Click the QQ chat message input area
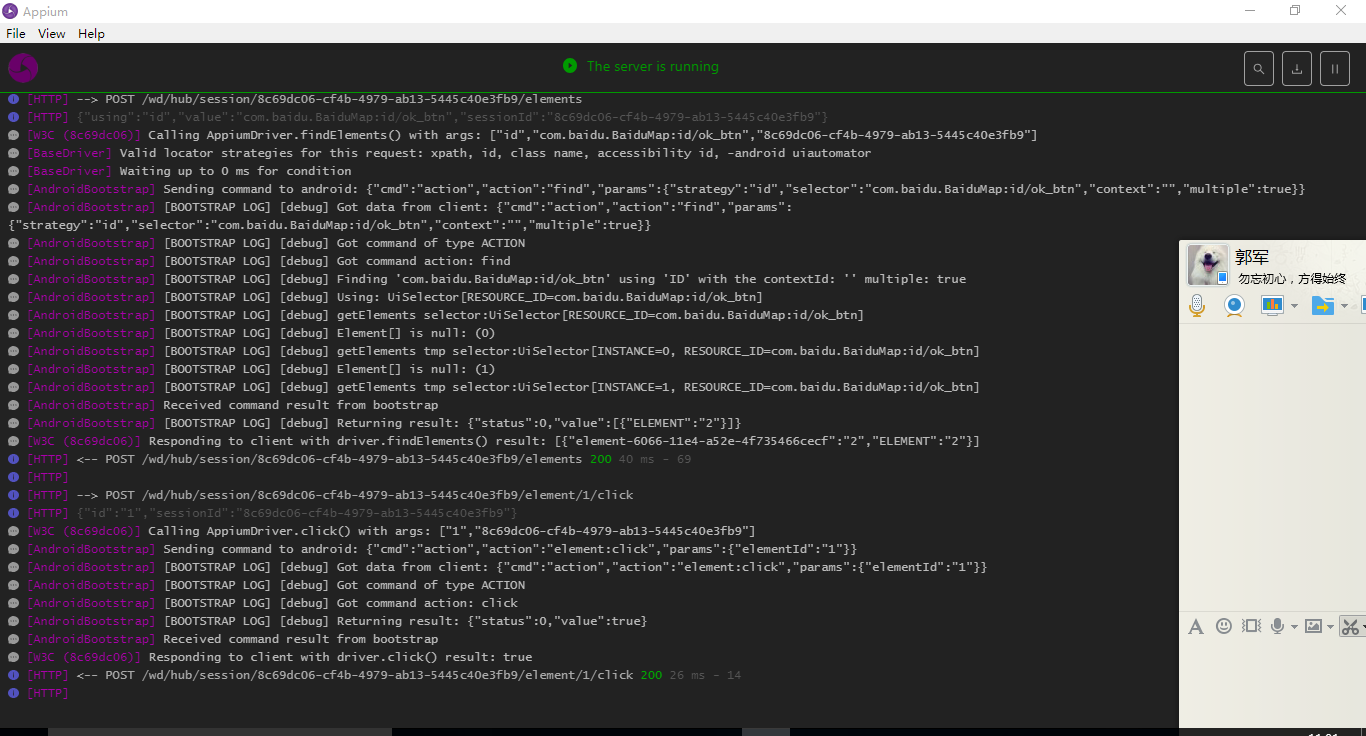 click(1273, 682)
